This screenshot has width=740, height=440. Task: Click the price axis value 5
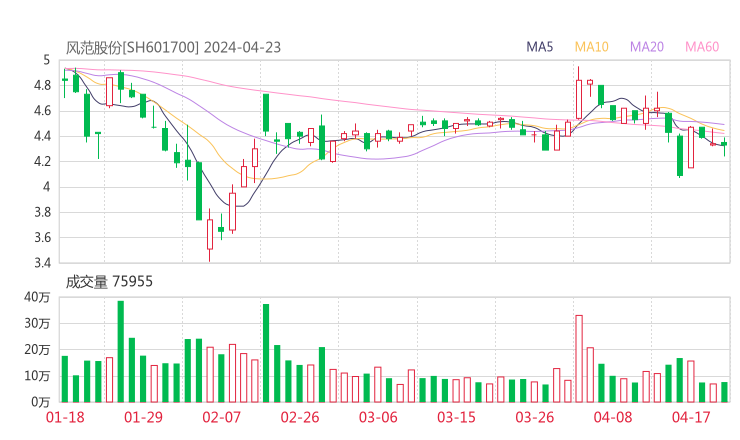tap(46, 60)
